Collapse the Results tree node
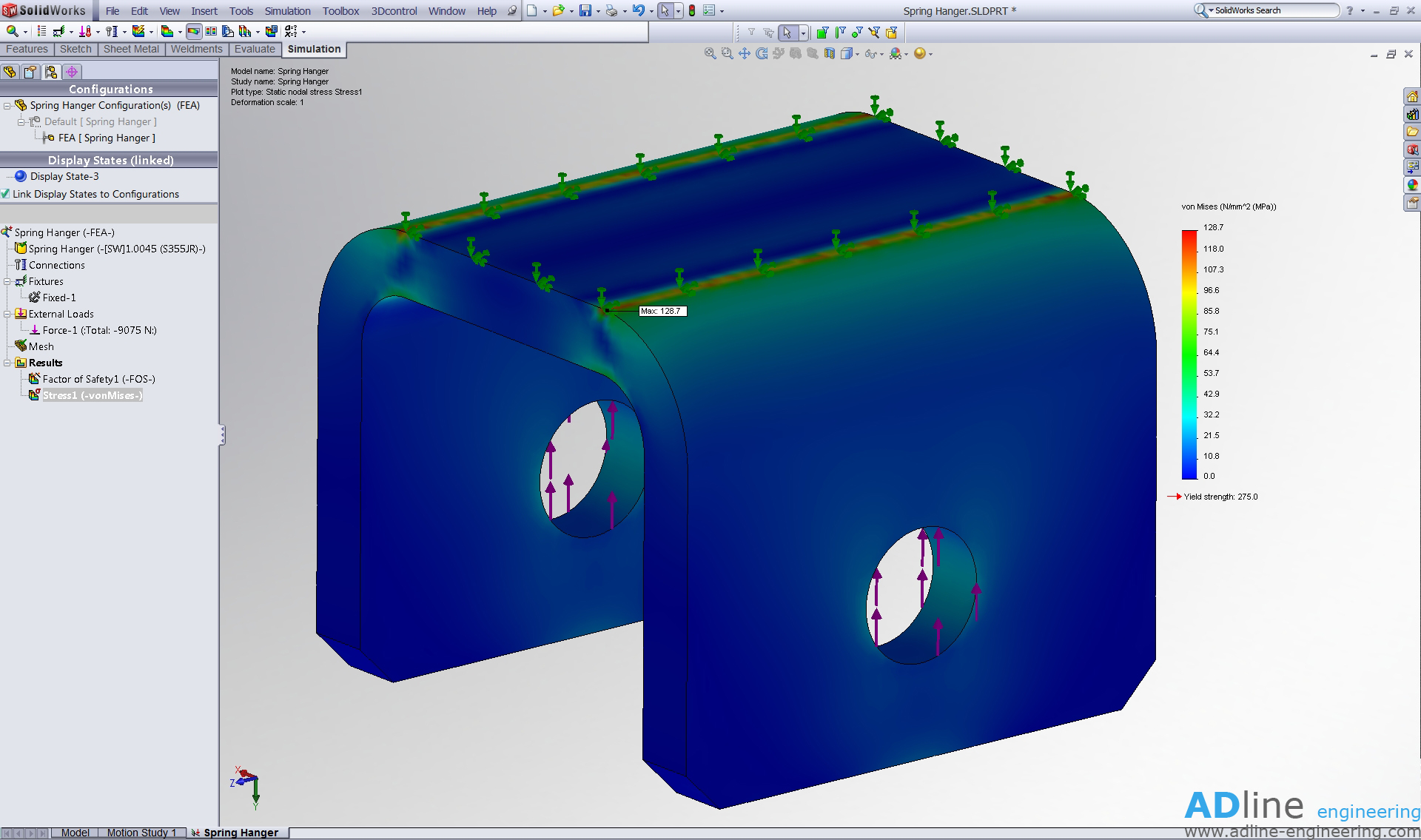 pyautogui.click(x=7, y=363)
